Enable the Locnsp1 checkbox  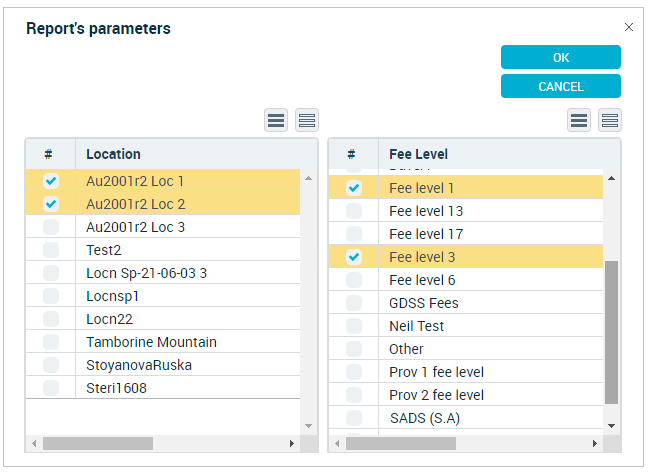tap(51, 296)
